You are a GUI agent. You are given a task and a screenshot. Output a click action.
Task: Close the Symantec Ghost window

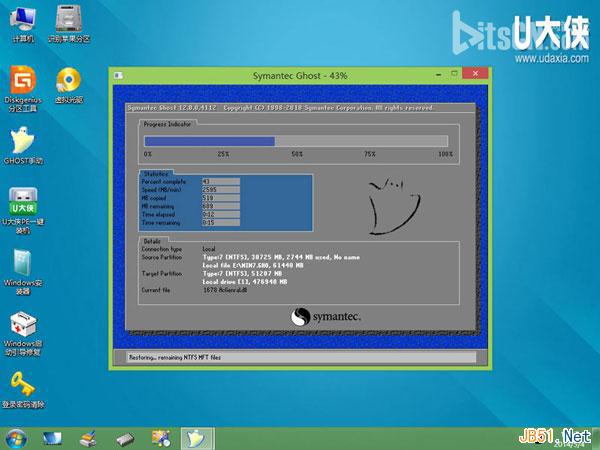475,73
